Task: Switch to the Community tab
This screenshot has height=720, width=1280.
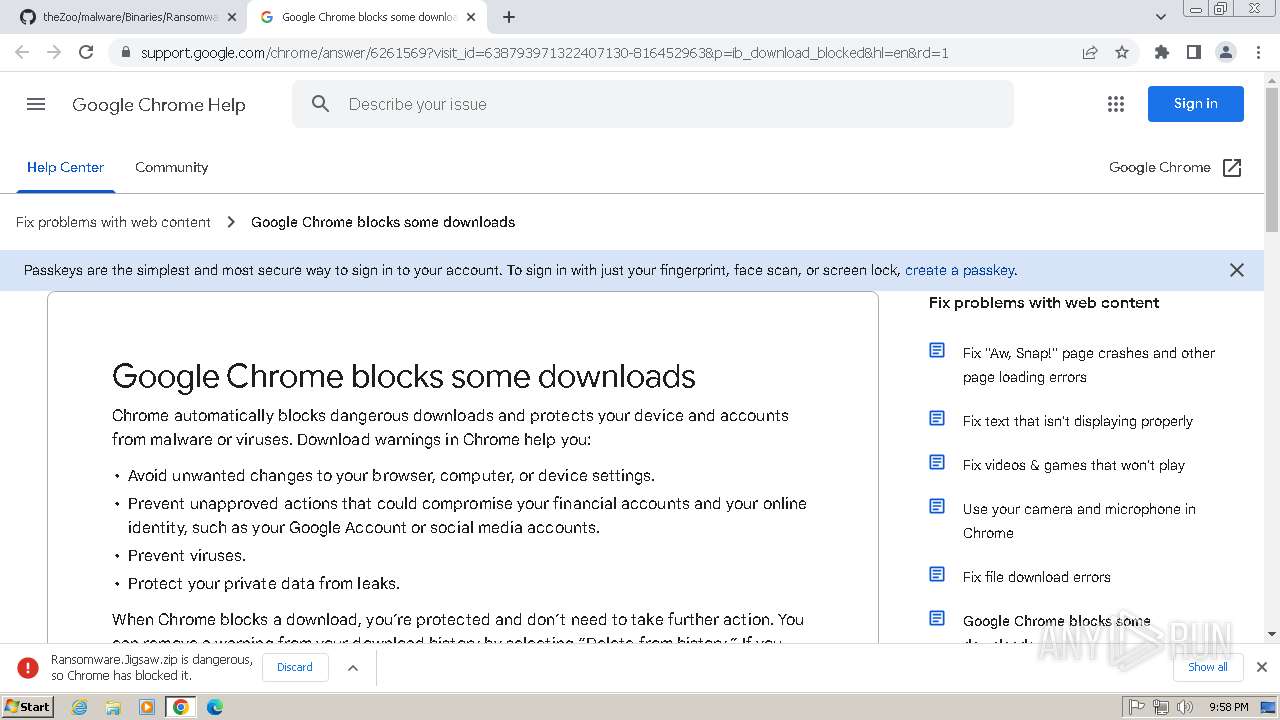Action: tap(172, 167)
